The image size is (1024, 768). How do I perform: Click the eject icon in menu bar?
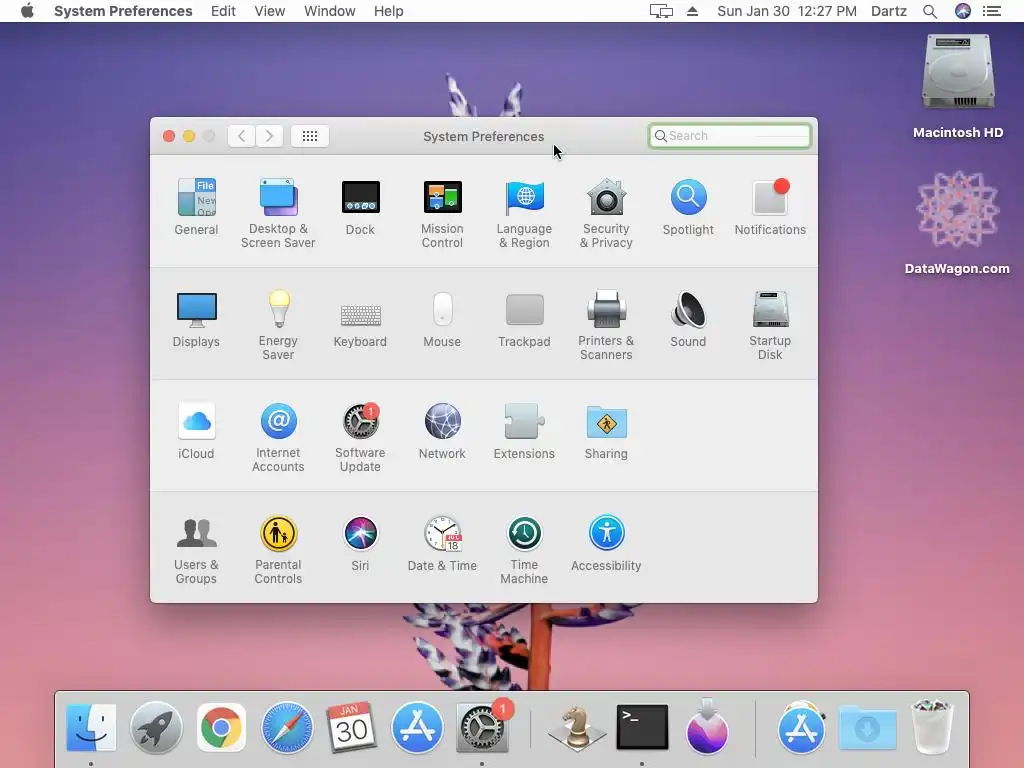692,11
